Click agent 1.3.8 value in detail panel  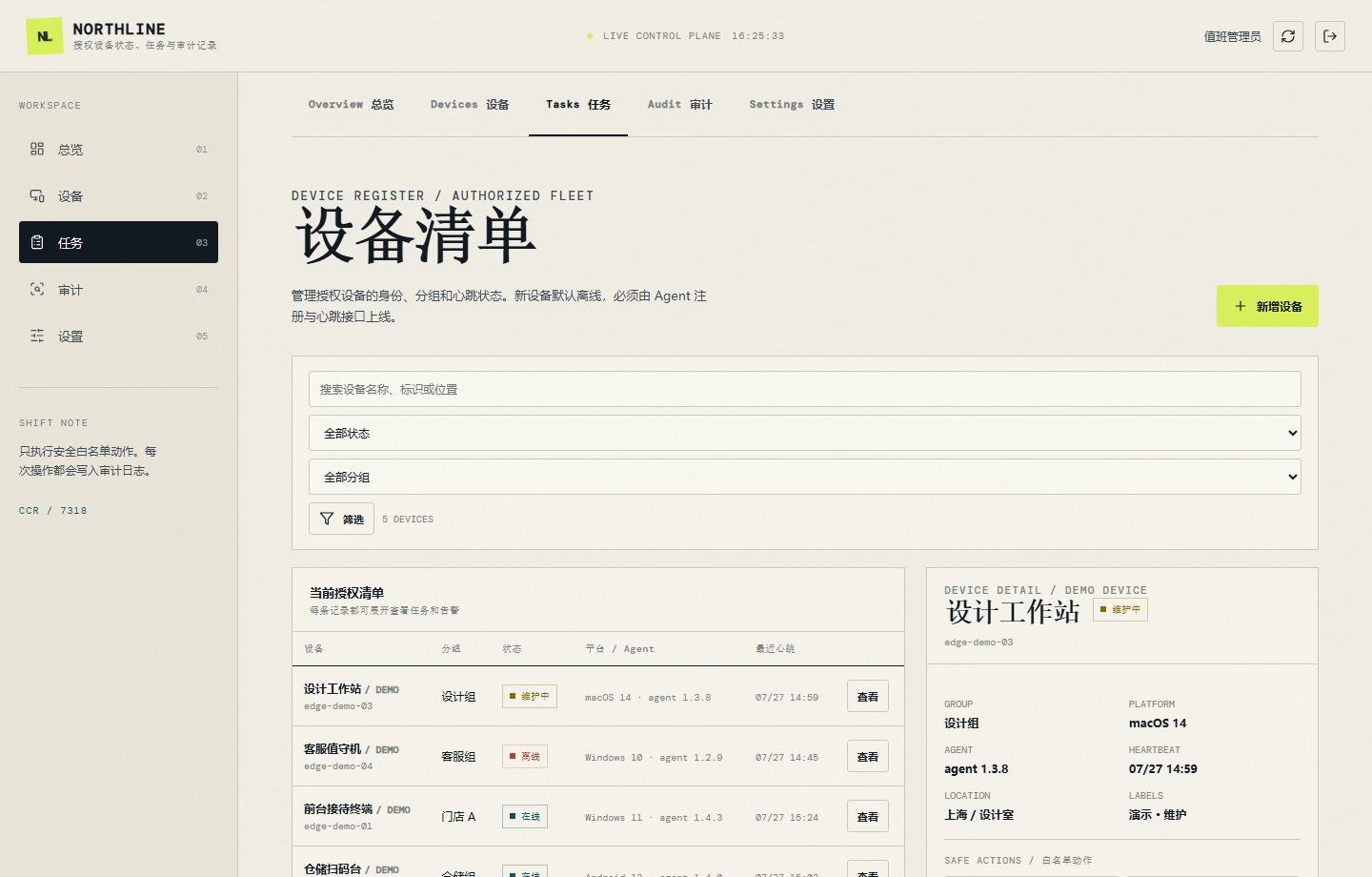[x=976, y=768]
